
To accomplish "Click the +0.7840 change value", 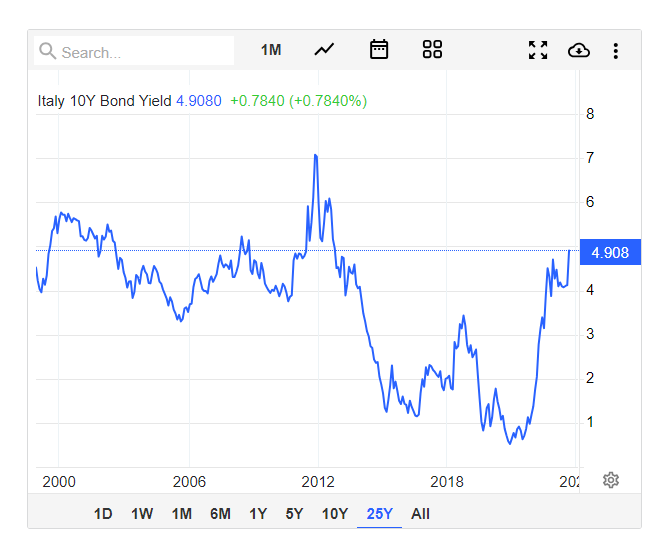I will [257, 101].
